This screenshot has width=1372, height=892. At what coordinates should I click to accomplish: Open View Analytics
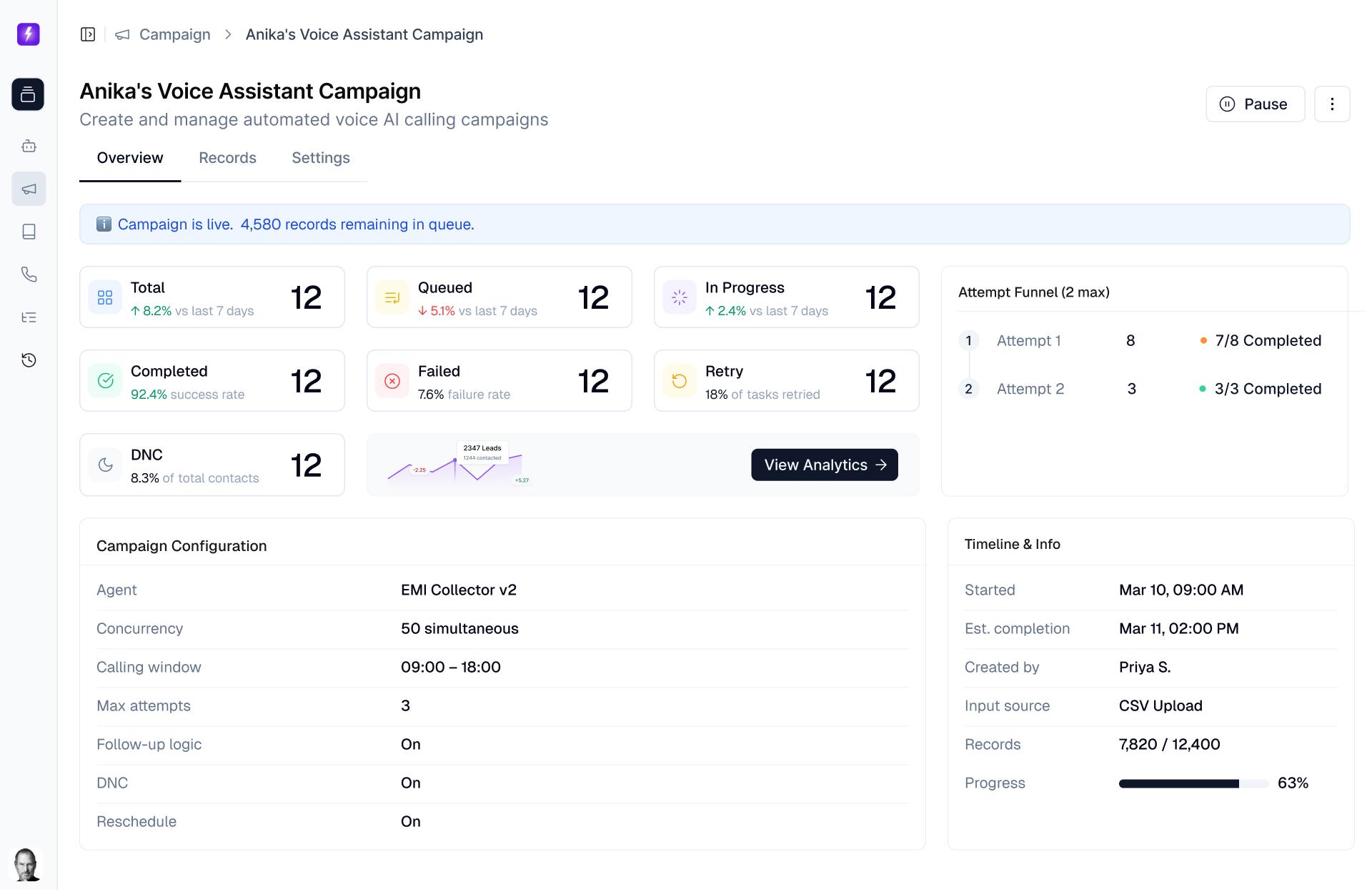(824, 465)
